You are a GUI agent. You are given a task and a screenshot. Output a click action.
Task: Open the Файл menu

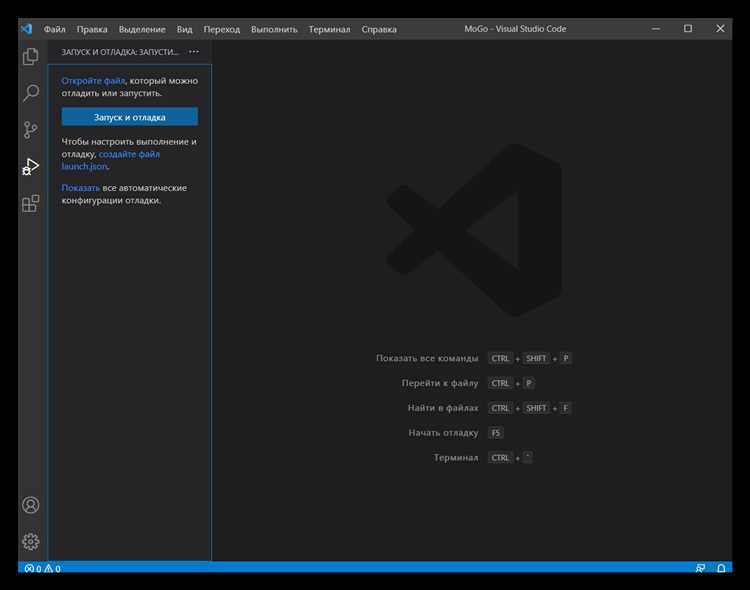click(54, 29)
